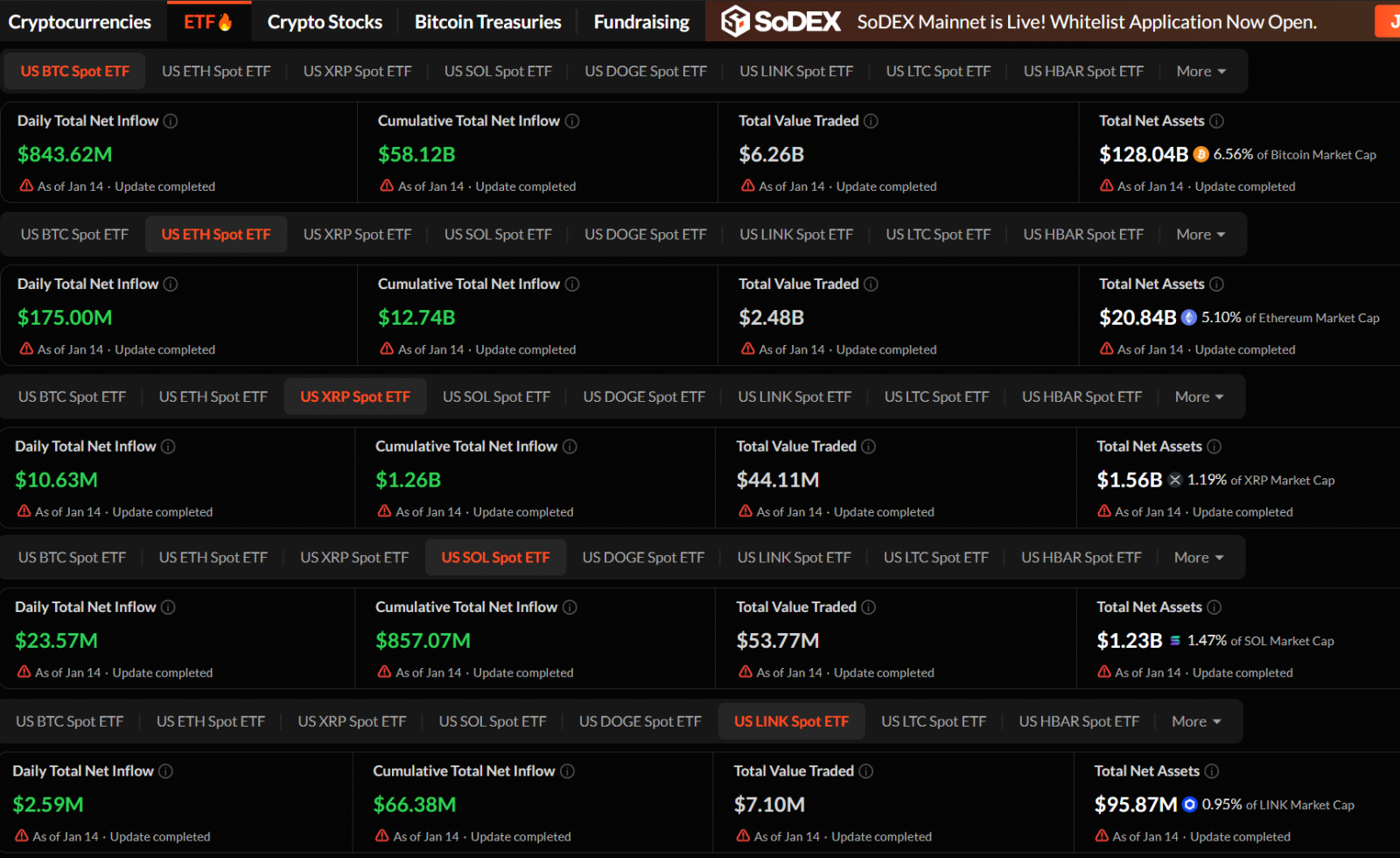The height and width of the screenshot is (858, 1400).
Task: Click the Bitcoin coin icon in Total Net Assets
Action: point(1201,155)
